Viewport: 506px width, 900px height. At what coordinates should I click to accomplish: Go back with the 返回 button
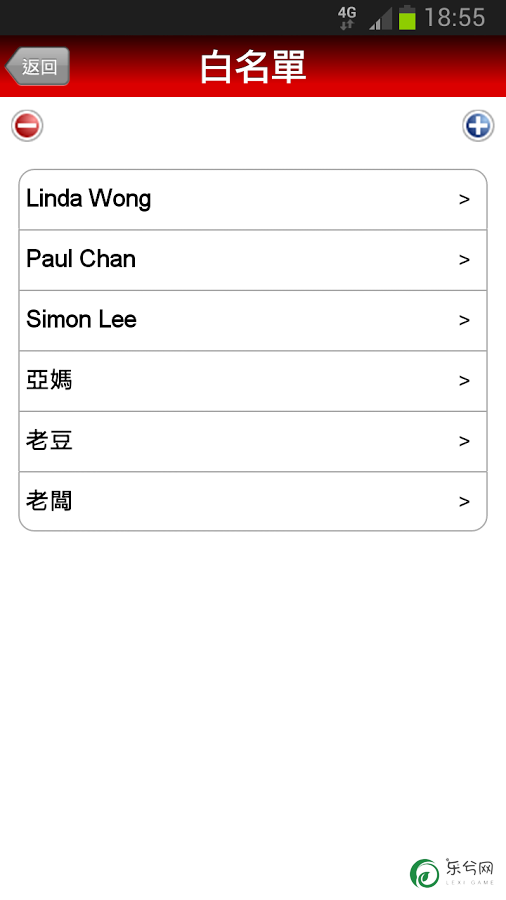tap(37, 67)
